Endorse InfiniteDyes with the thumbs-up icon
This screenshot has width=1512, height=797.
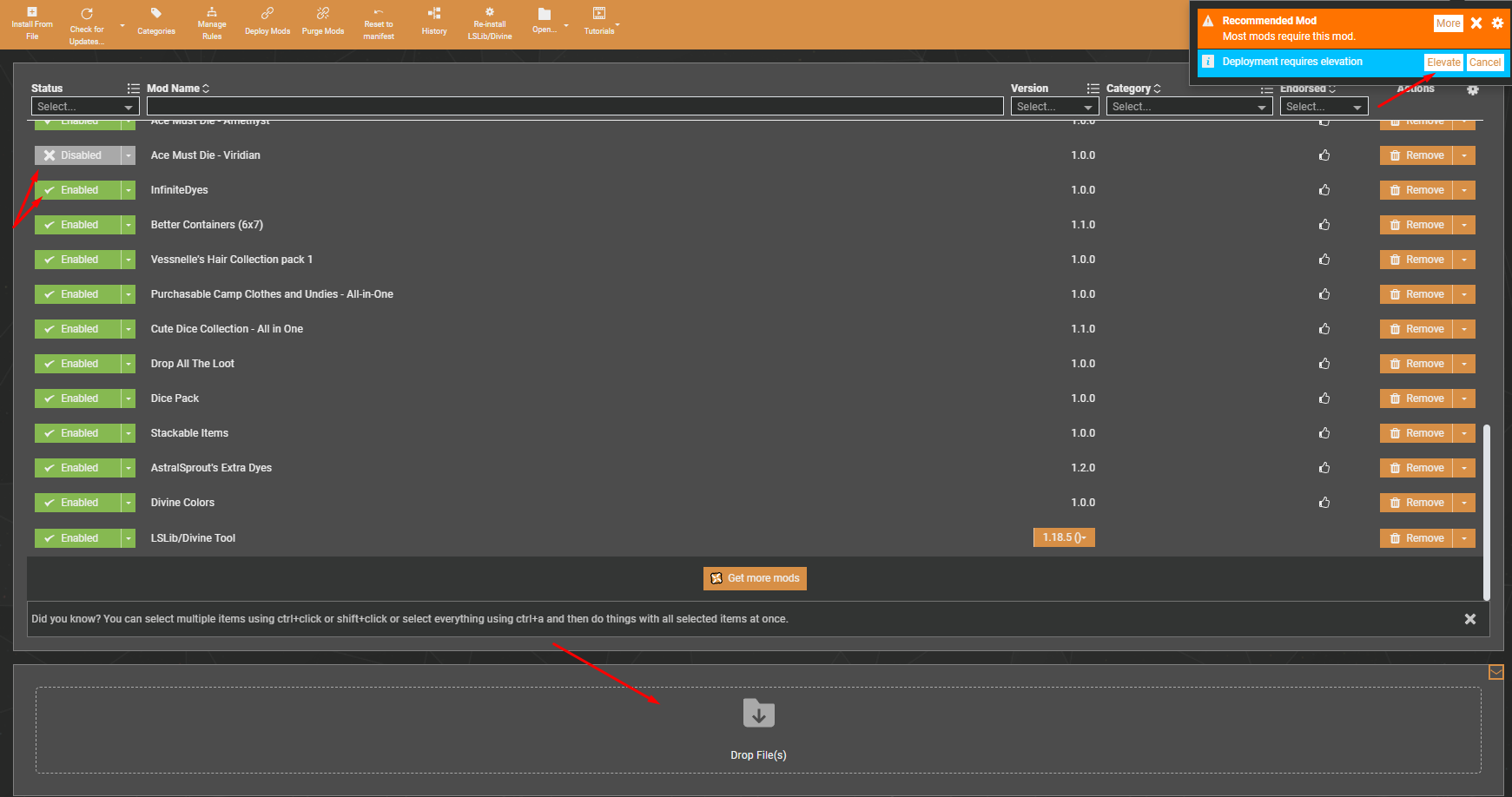(x=1324, y=190)
